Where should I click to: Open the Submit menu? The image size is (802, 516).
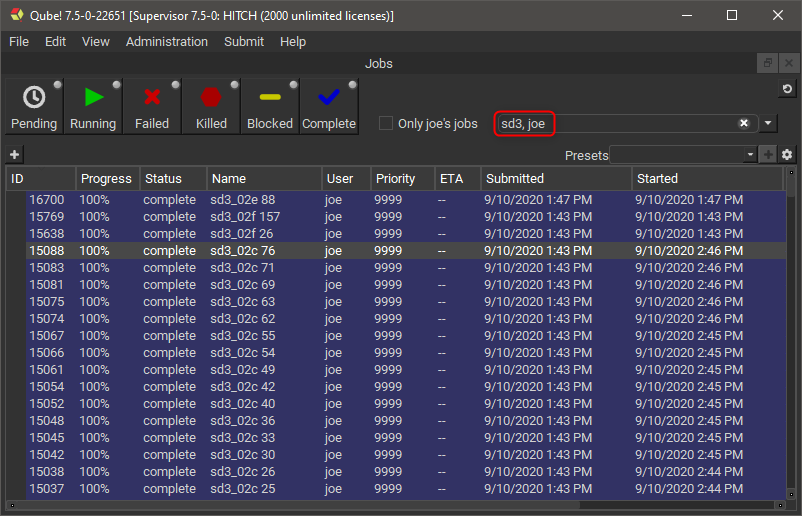click(x=244, y=42)
